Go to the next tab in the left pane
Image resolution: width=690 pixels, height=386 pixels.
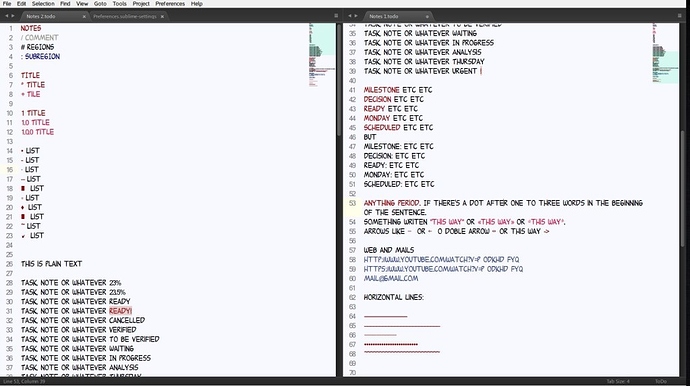coord(13,16)
